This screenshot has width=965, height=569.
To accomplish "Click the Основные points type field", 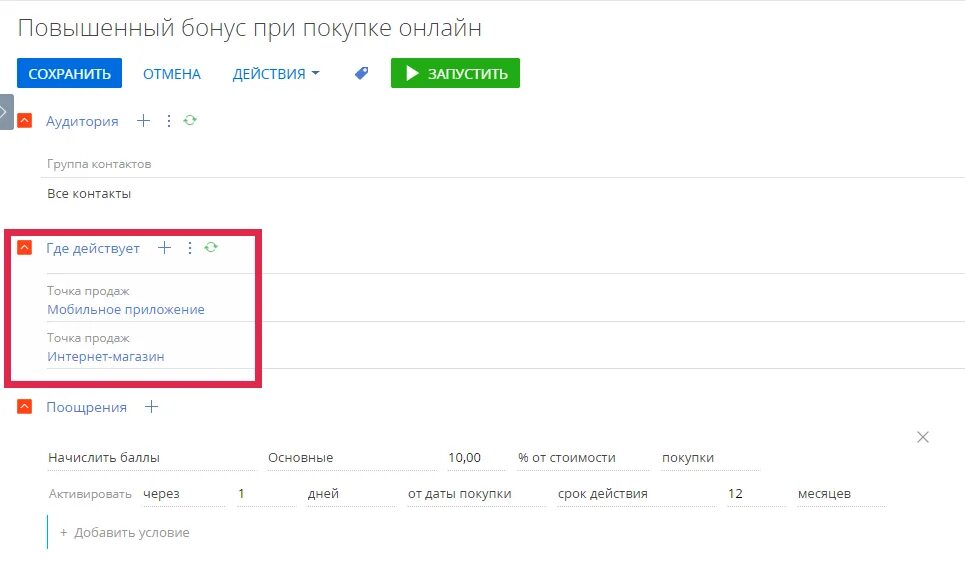I will tap(351, 458).
